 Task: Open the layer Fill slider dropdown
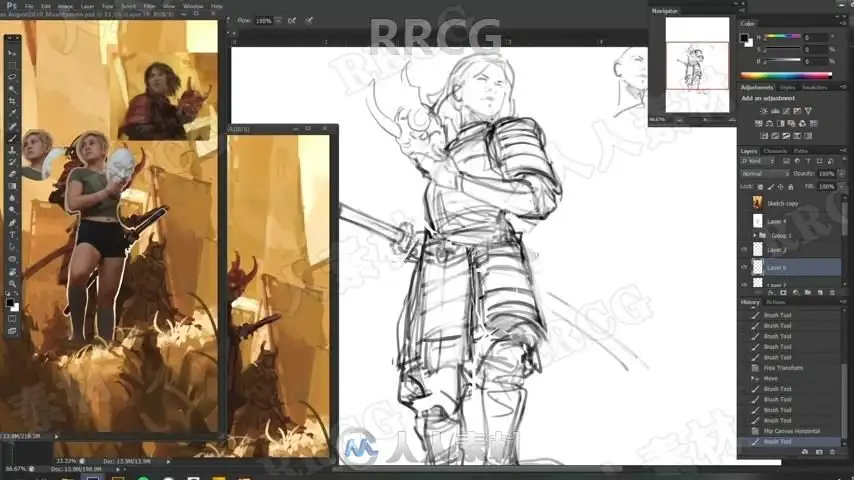click(x=841, y=187)
